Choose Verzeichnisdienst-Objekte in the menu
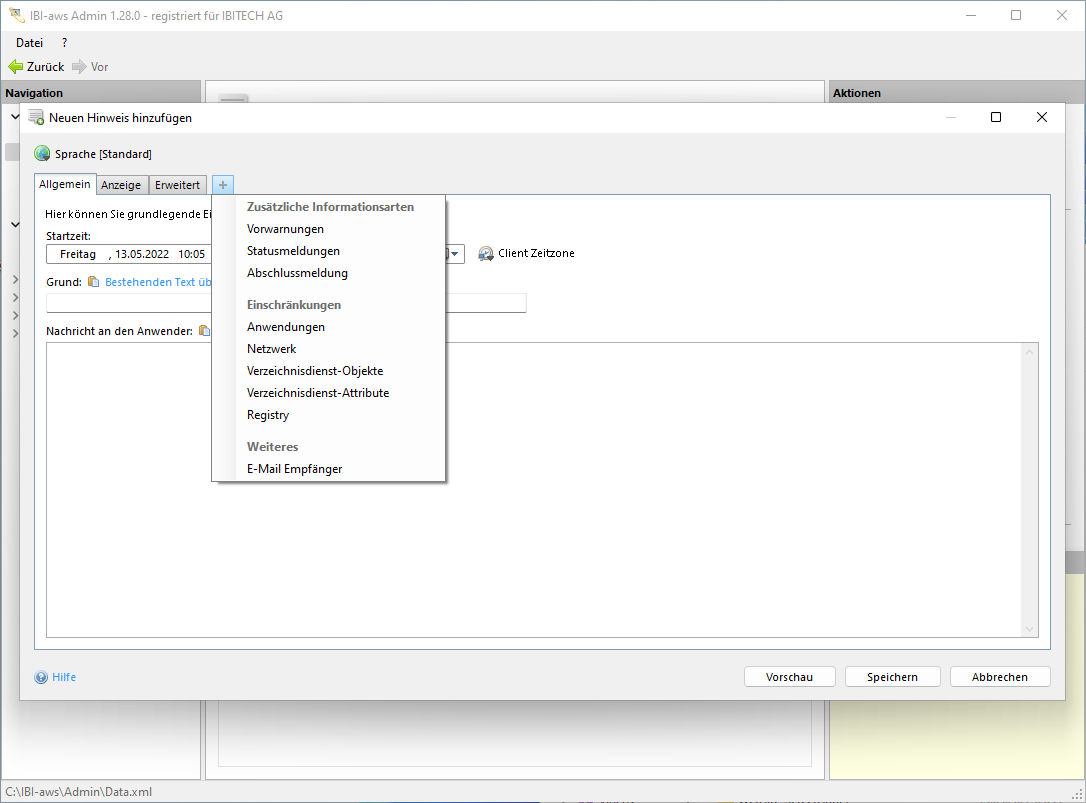Screen dimensions: 1086x803 tap(315, 371)
